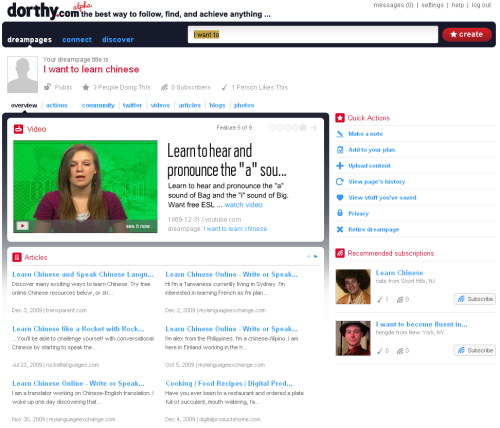Switch to the twitter tab

(x=132, y=105)
